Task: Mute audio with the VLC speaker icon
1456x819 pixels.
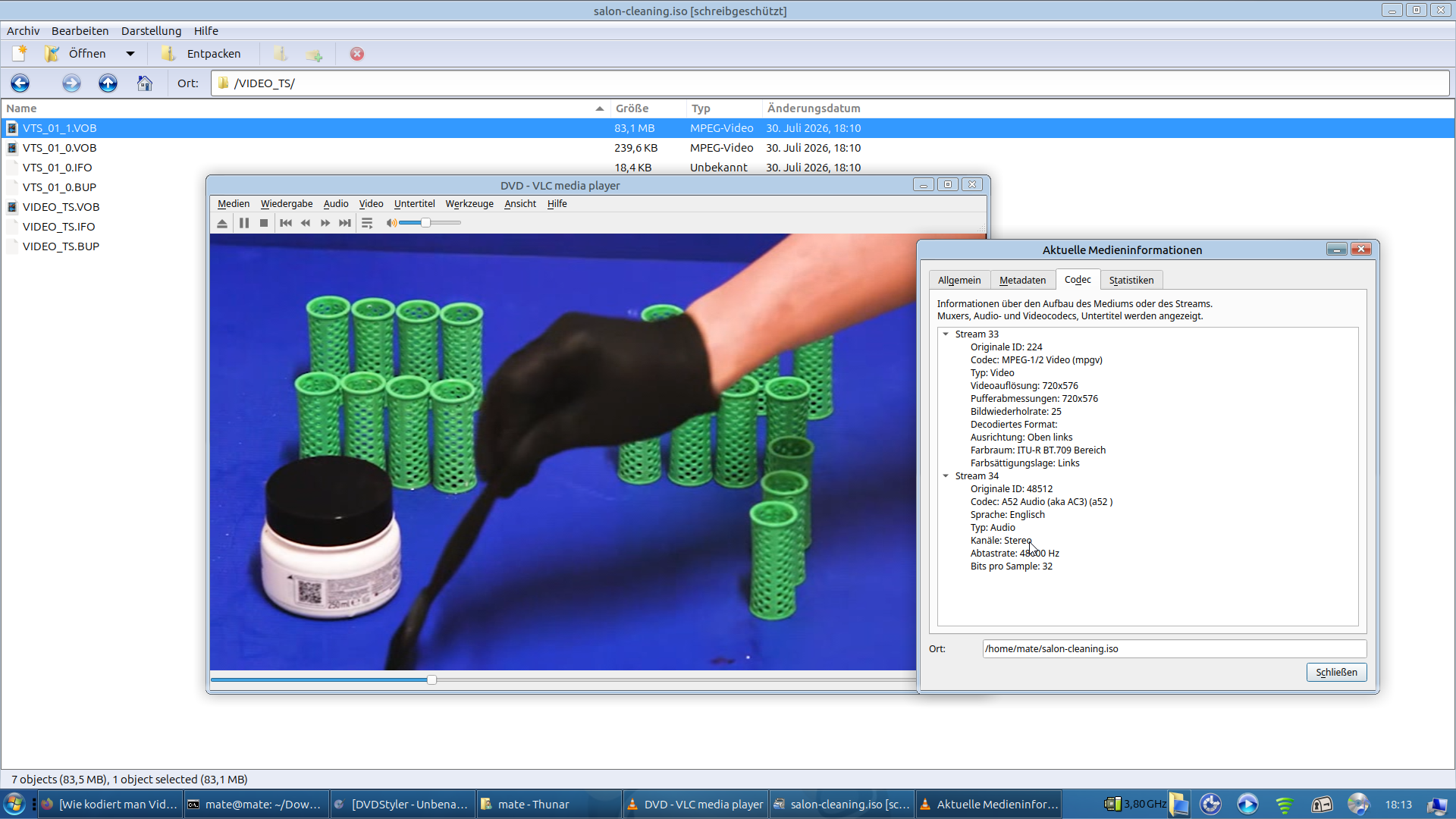Action: (x=391, y=223)
